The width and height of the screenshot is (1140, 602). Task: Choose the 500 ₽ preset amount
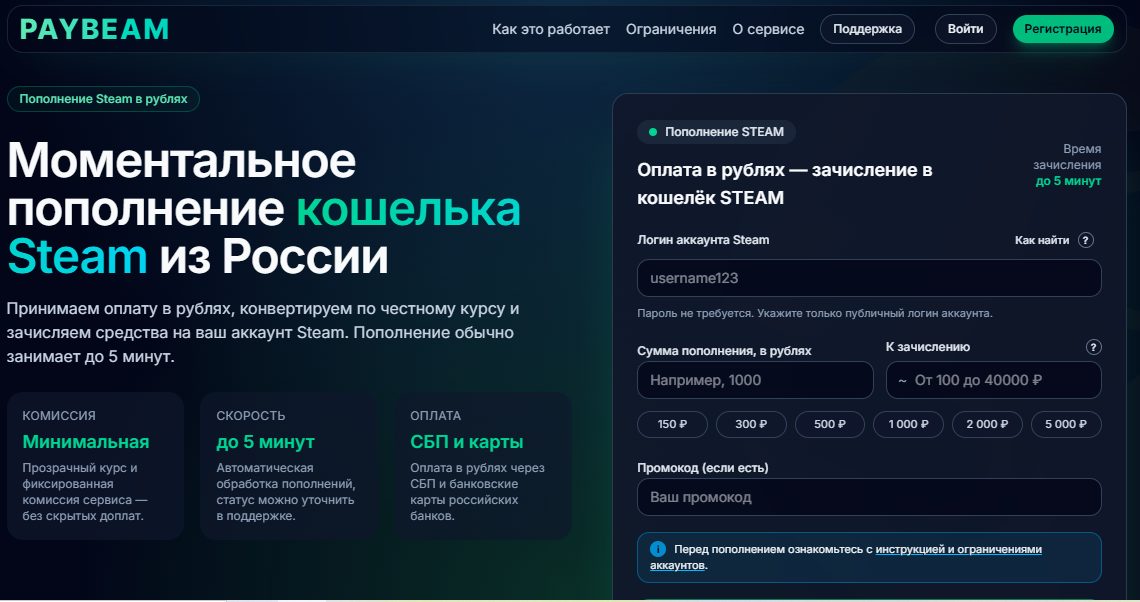pos(830,424)
